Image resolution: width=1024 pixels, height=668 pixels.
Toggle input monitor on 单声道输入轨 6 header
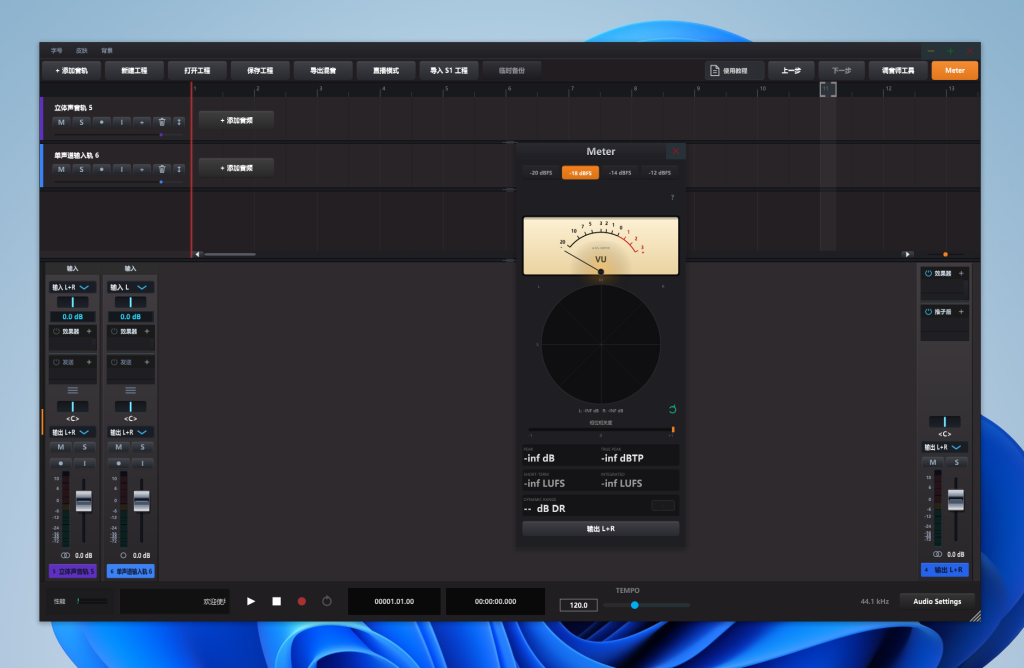click(121, 169)
